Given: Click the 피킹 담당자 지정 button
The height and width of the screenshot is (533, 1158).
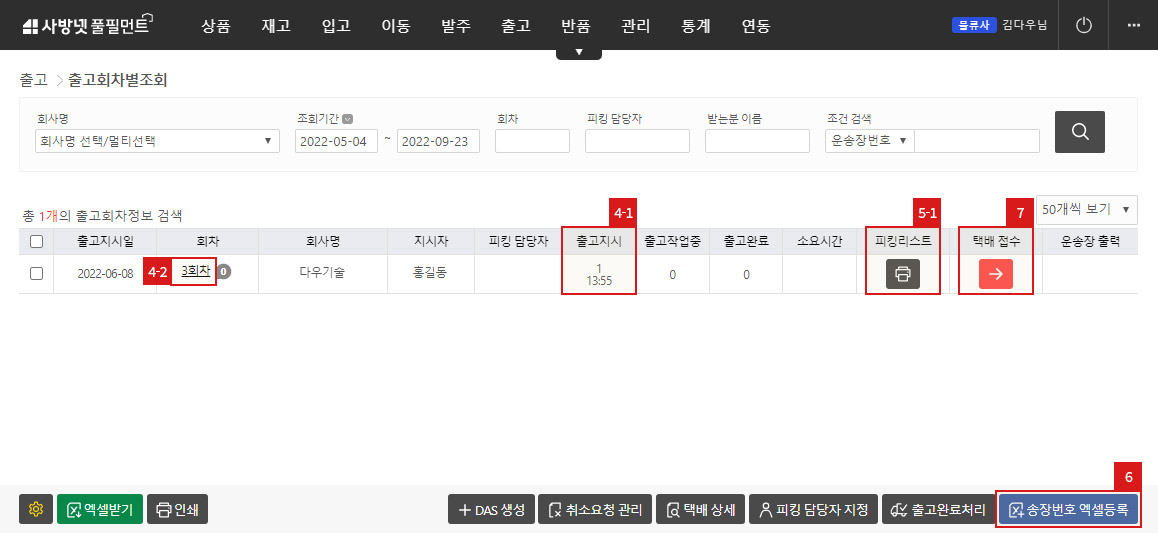Looking at the screenshot, I should (813, 509).
